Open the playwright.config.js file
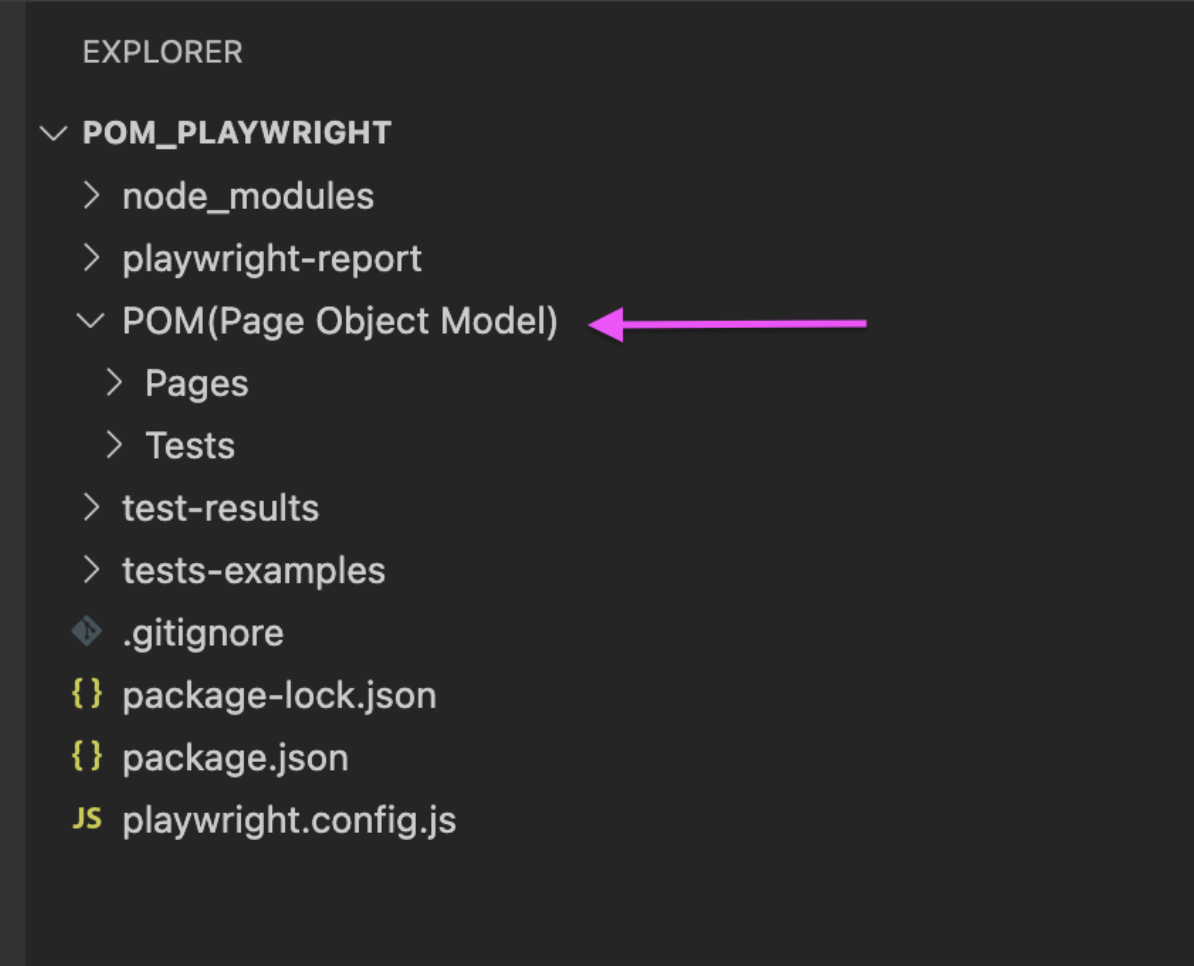 [x=289, y=820]
